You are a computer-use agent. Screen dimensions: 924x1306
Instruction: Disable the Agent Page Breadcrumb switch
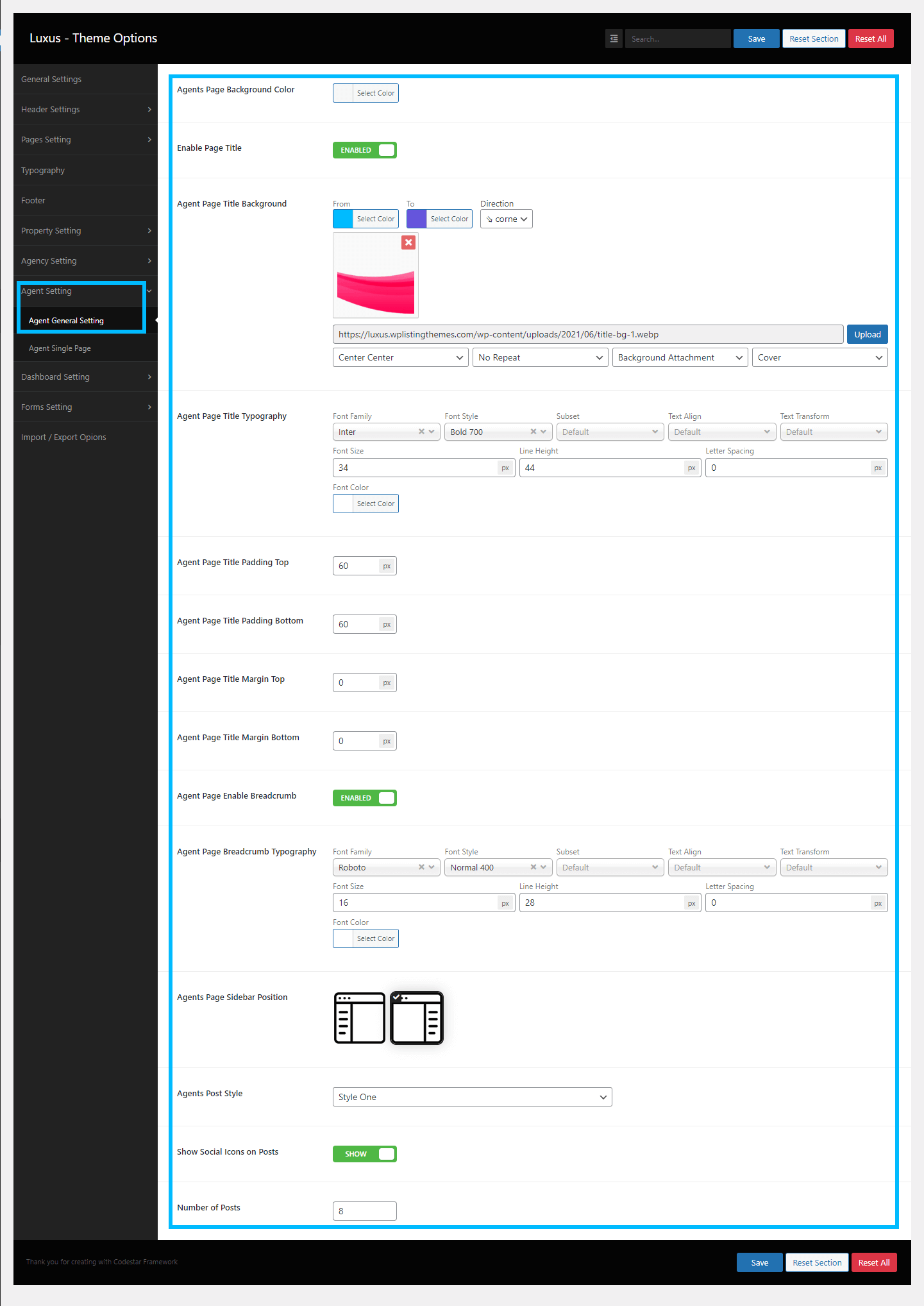pyautogui.click(x=364, y=798)
